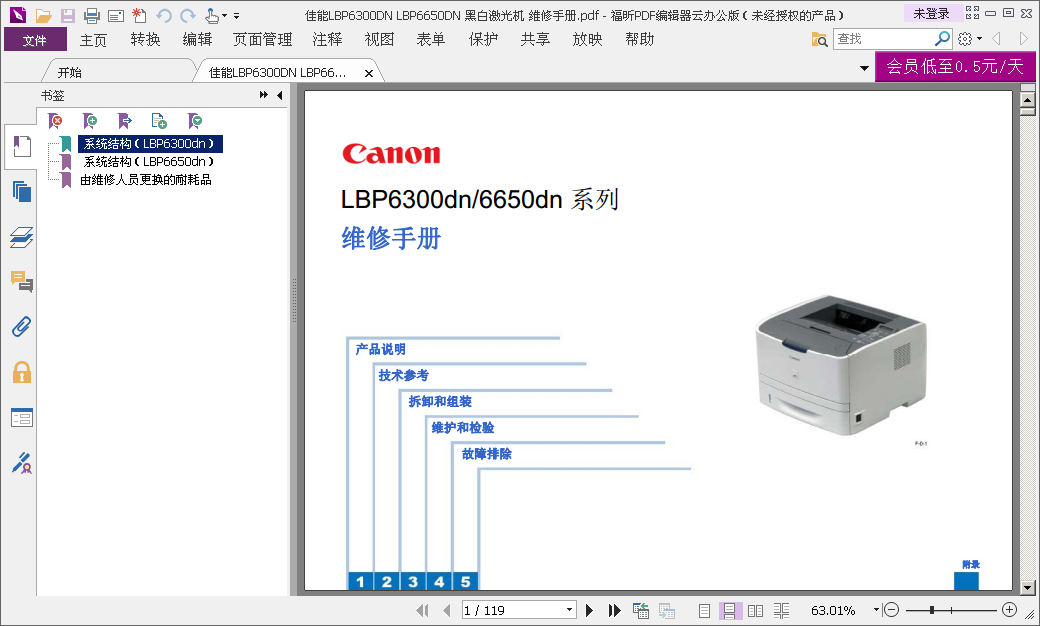Set the bookmark destination with the arrow icon
This screenshot has height=626, width=1040.
point(125,121)
